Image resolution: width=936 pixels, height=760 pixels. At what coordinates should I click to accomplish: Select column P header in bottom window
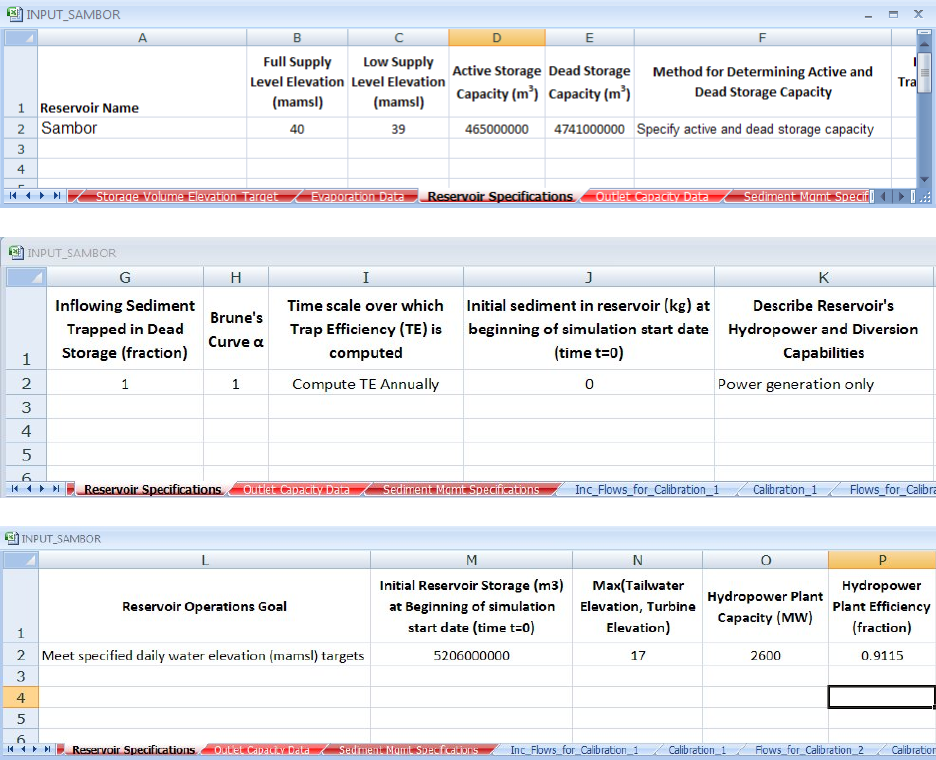coord(882,560)
